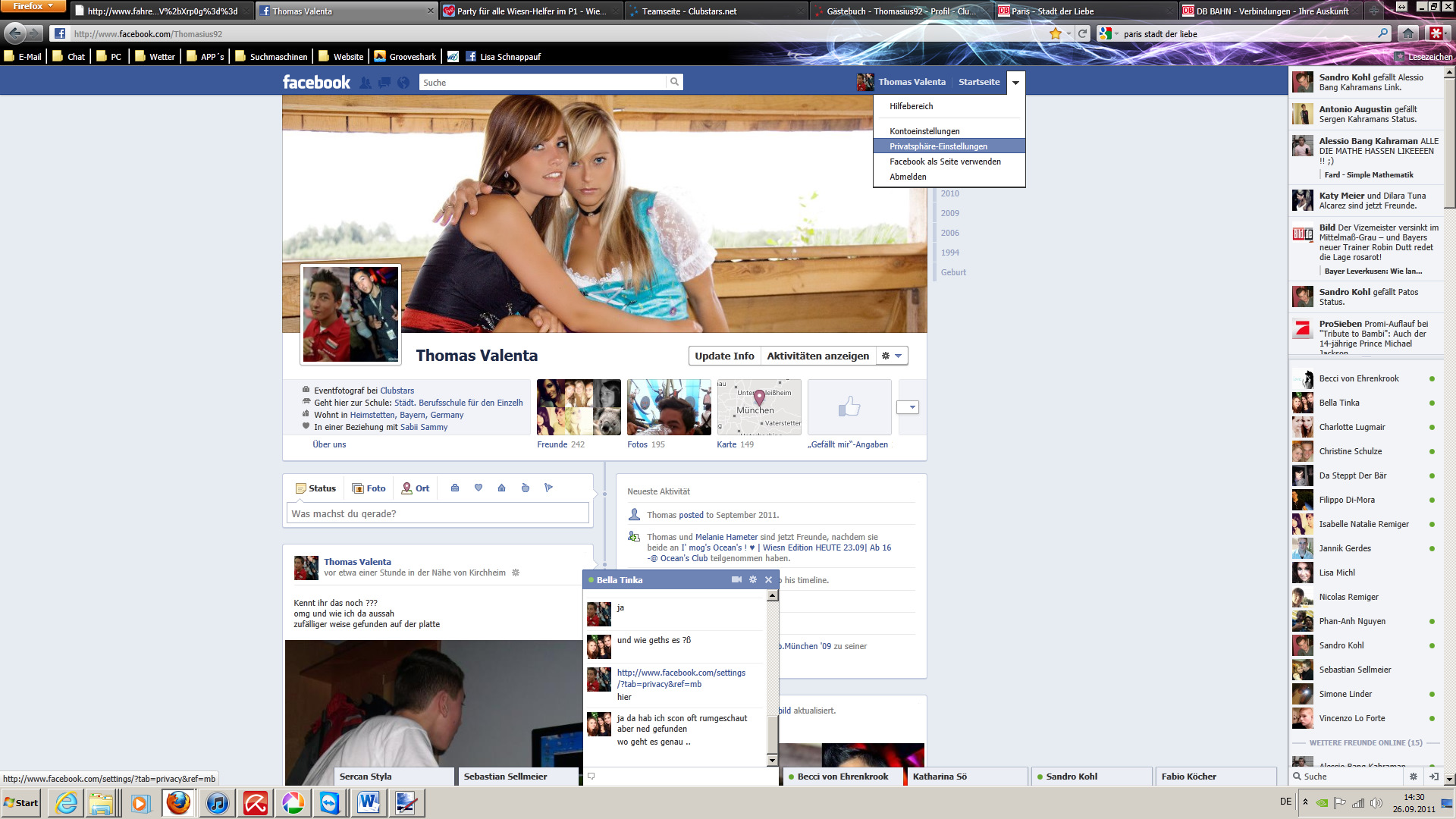Jump to Geburt on the timeline
The height and width of the screenshot is (819, 1456).
(x=953, y=272)
